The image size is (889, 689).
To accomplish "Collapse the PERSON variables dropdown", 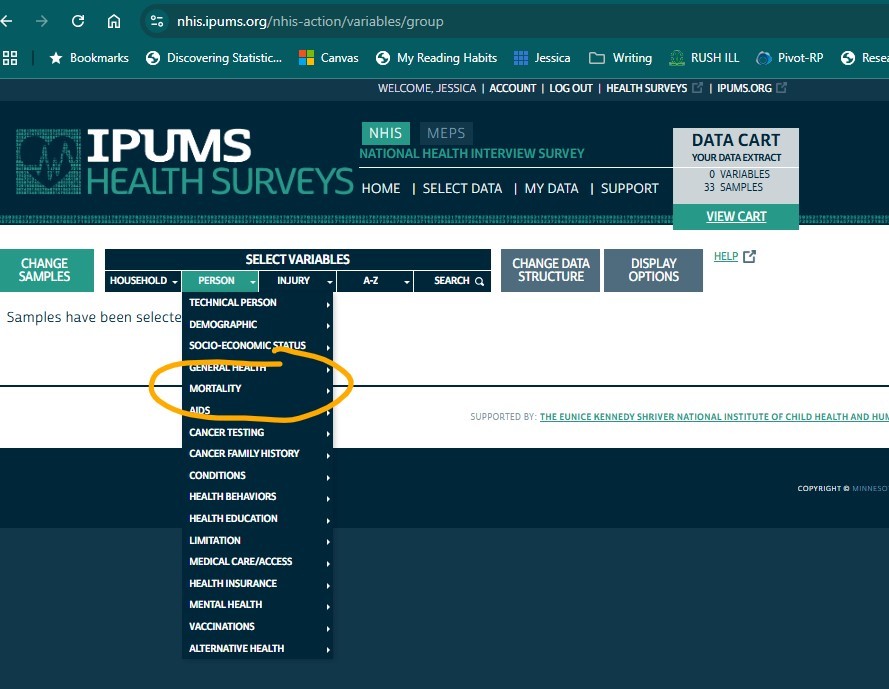I will click(x=221, y=281).
